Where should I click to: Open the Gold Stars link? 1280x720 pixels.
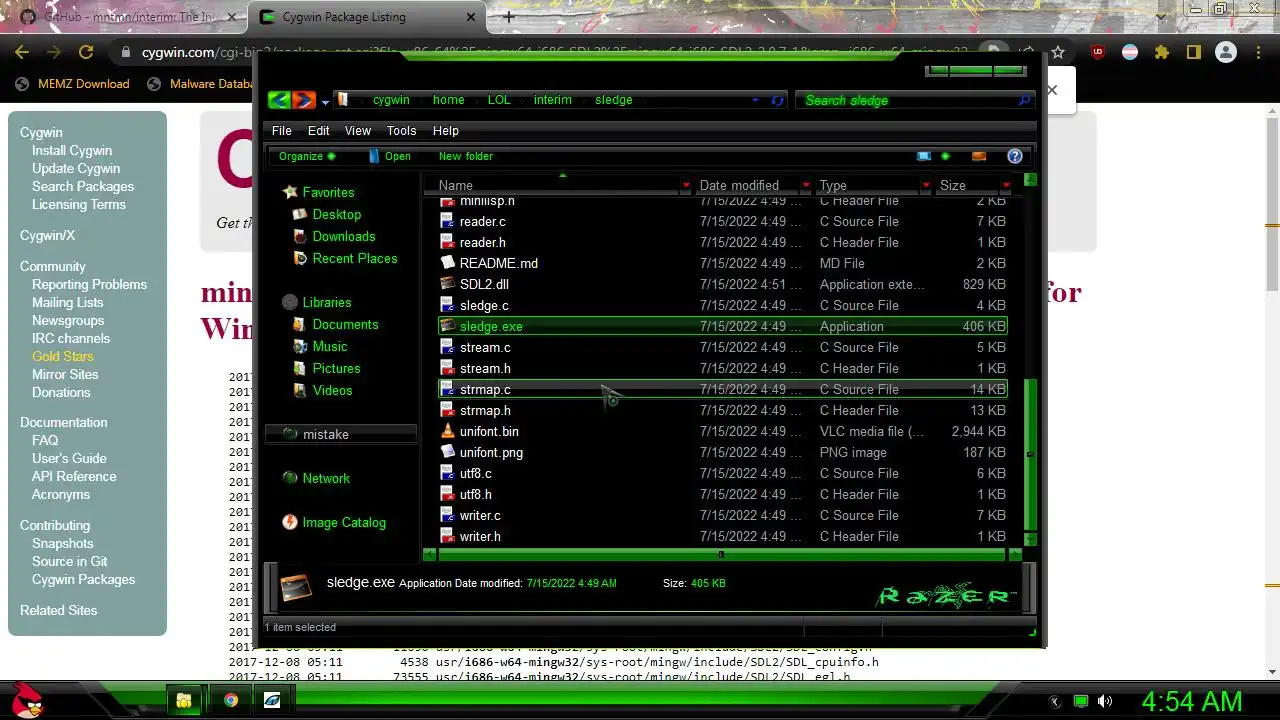click(63, 356)
